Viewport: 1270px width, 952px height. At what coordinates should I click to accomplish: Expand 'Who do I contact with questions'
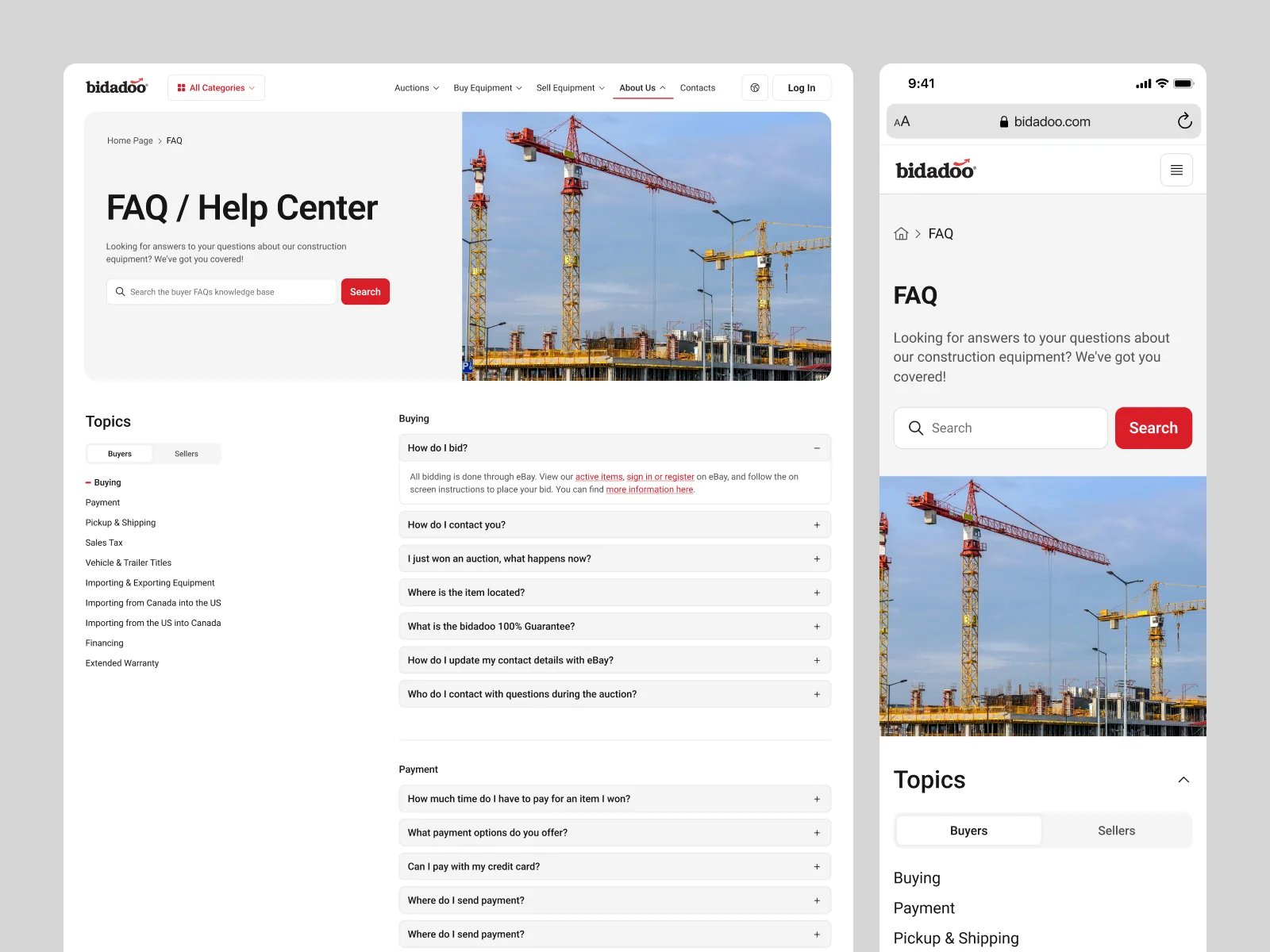[x=615, y=694]
